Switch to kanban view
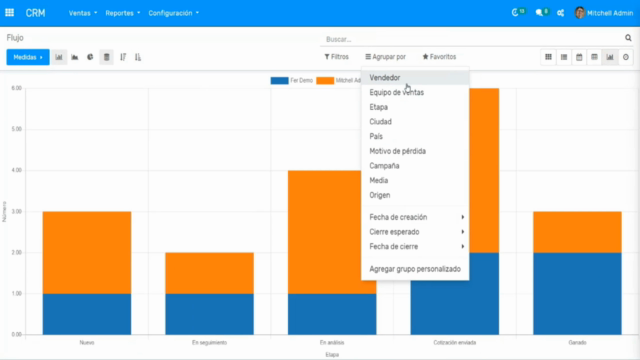The width and height of the screenshot is (640, 360). [x=548, y=57]
